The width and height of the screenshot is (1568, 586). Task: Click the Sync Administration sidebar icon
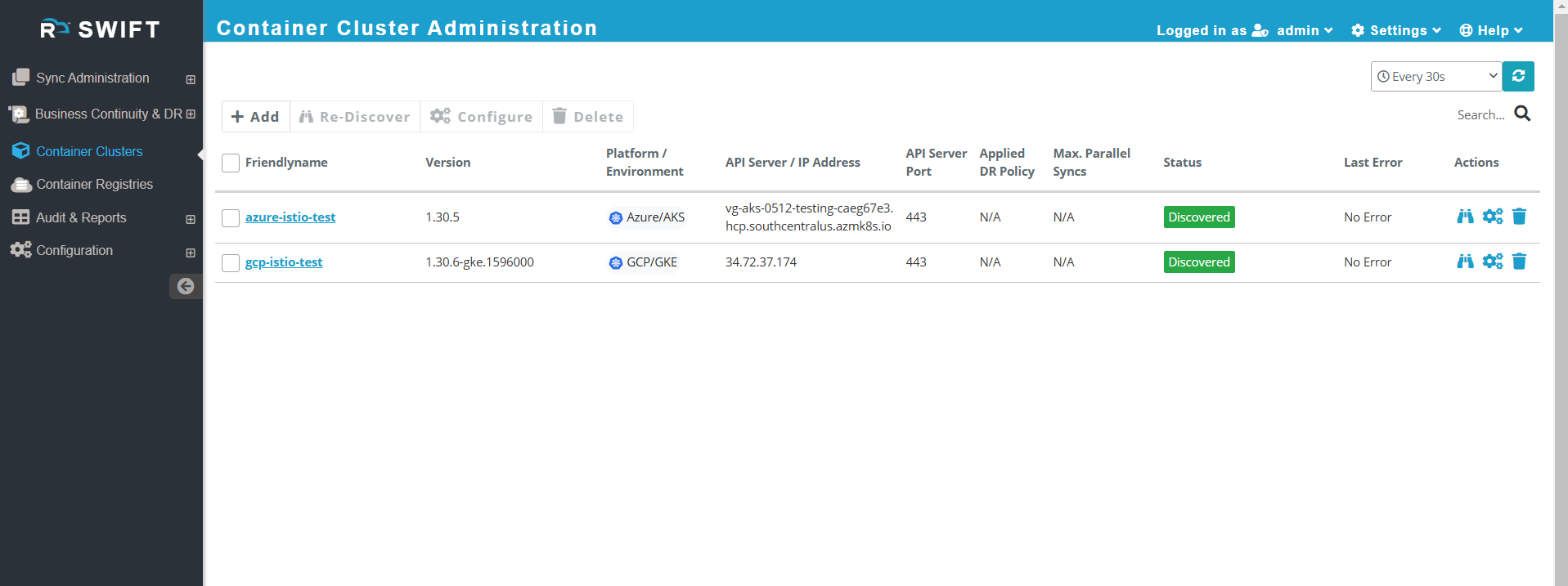[x=21, y=78]
